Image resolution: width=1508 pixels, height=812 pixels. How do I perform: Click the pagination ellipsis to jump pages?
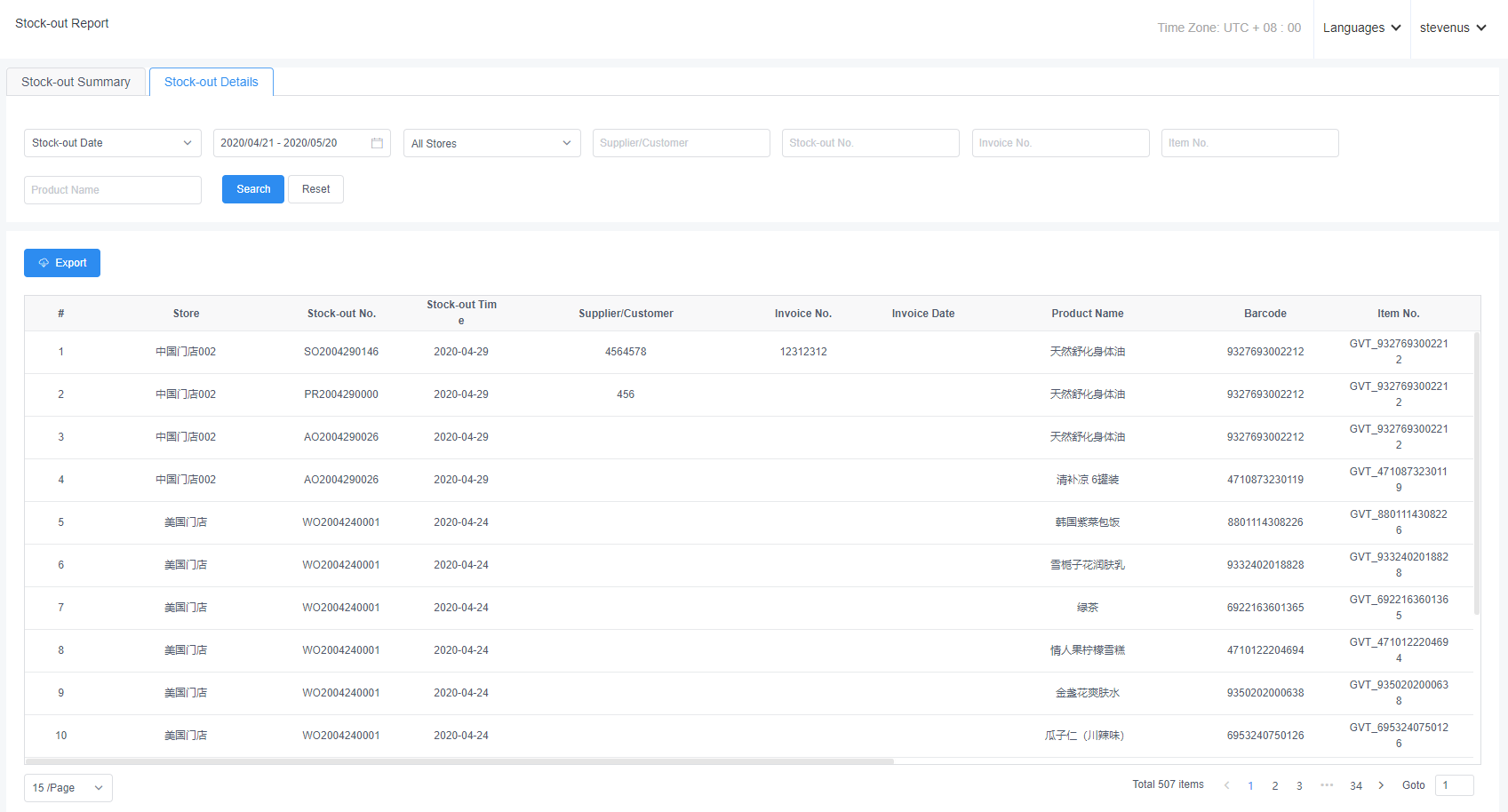point(1327,785)
